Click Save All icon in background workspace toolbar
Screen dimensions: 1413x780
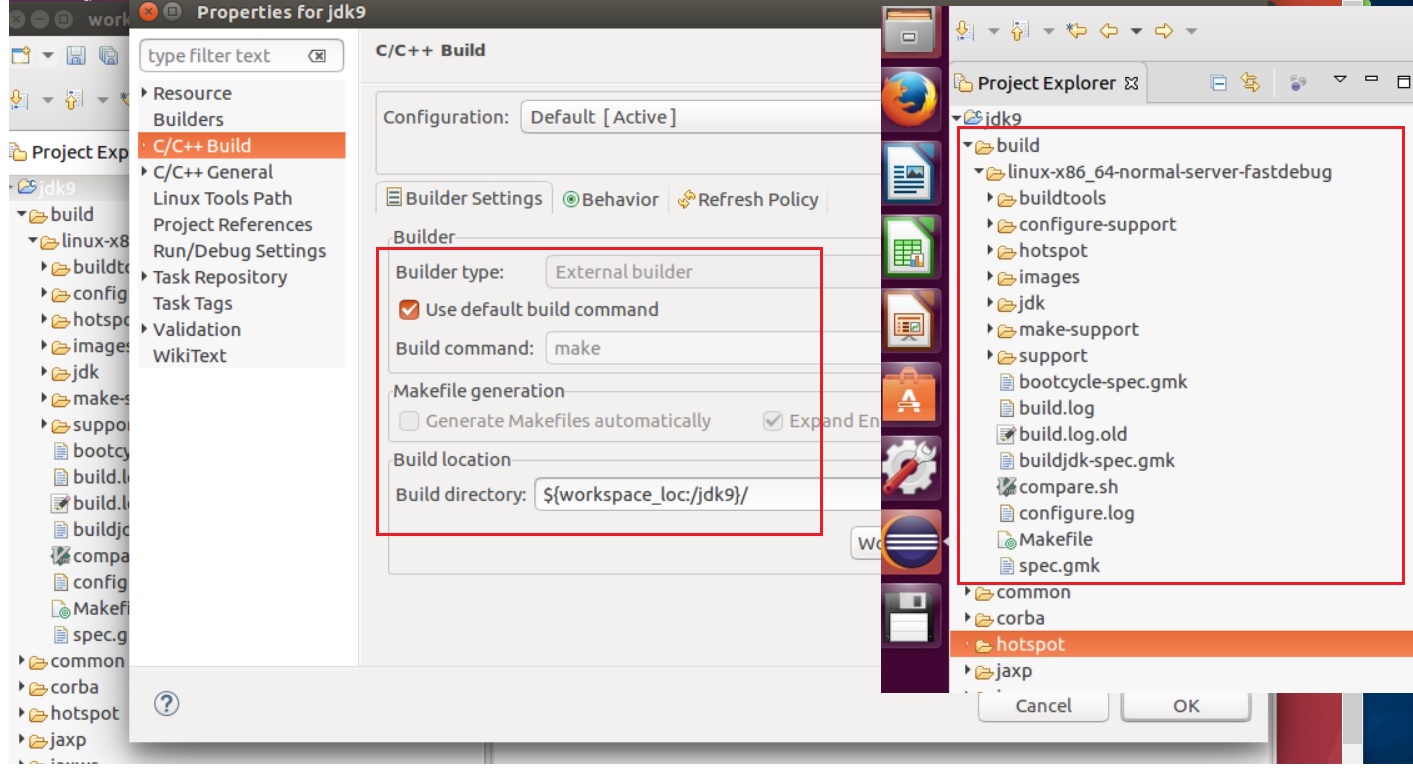coord(107,57)
